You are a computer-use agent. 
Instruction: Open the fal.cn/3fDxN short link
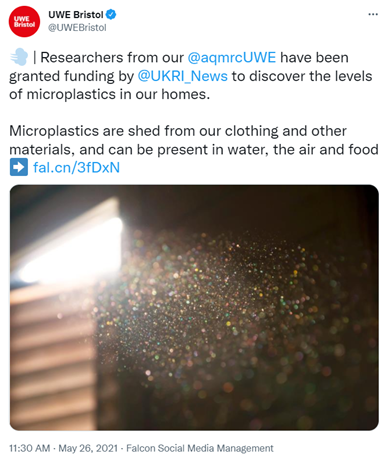click(x=76, y=167)
